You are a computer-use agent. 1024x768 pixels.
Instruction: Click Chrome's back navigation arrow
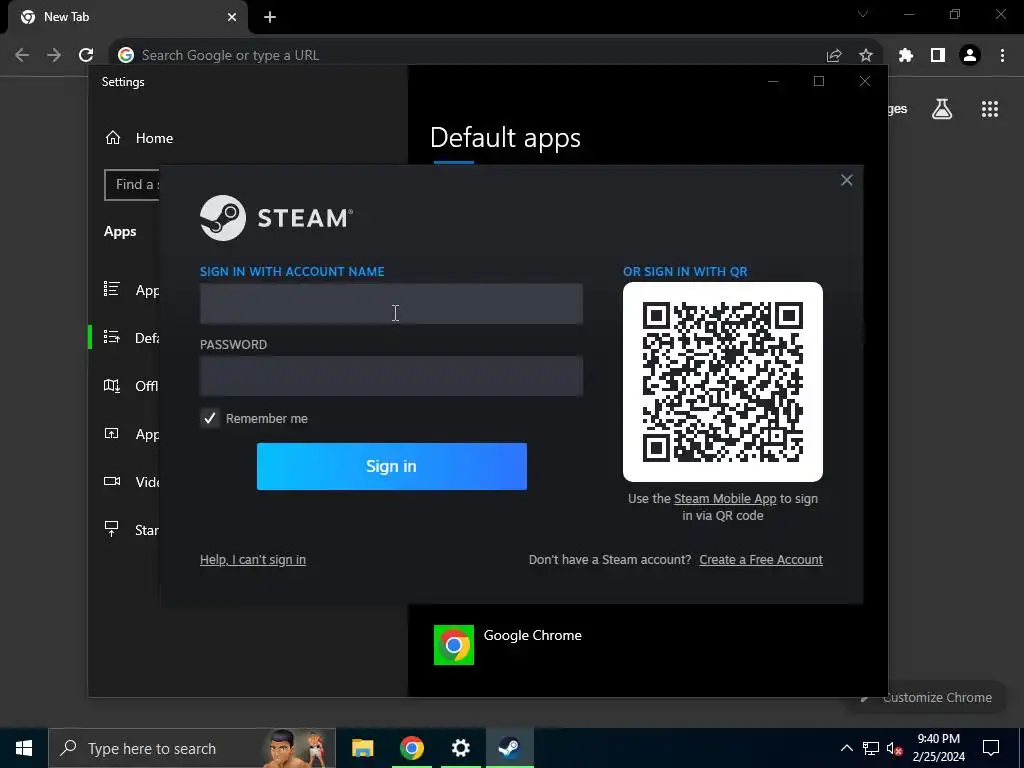[22, 55]
